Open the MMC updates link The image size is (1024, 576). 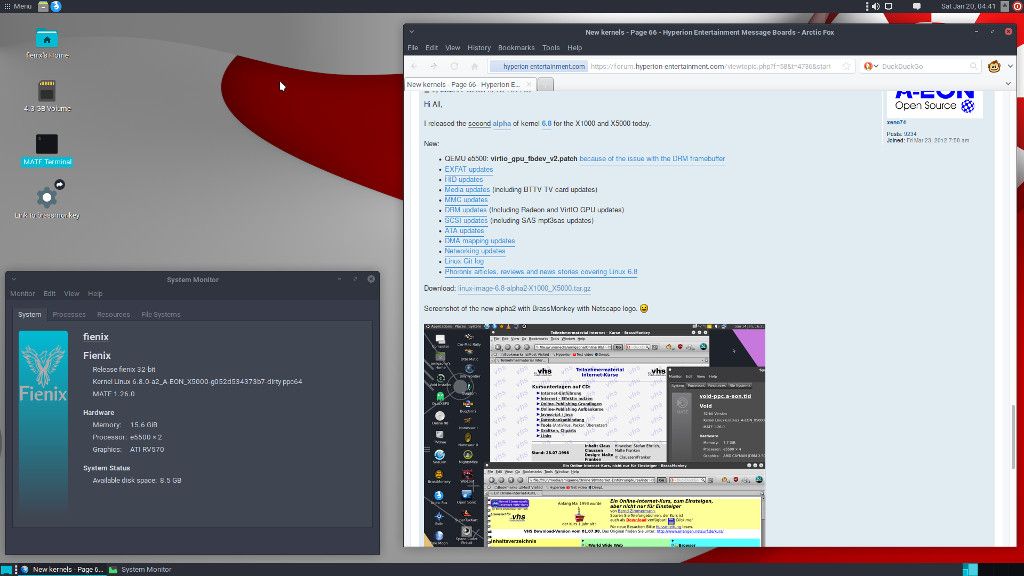click(466, 200)
